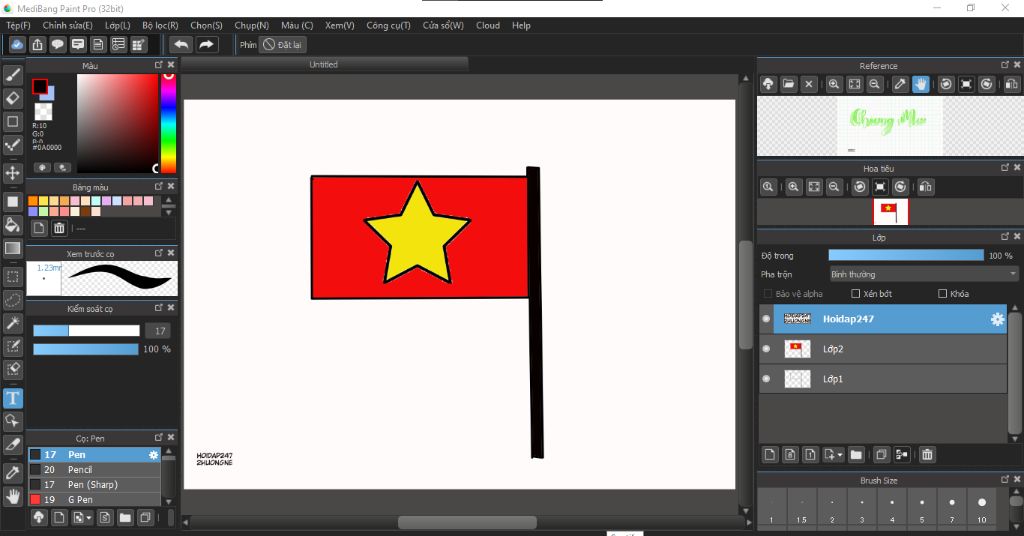Undock the Màu panel

tap(159, 65)
